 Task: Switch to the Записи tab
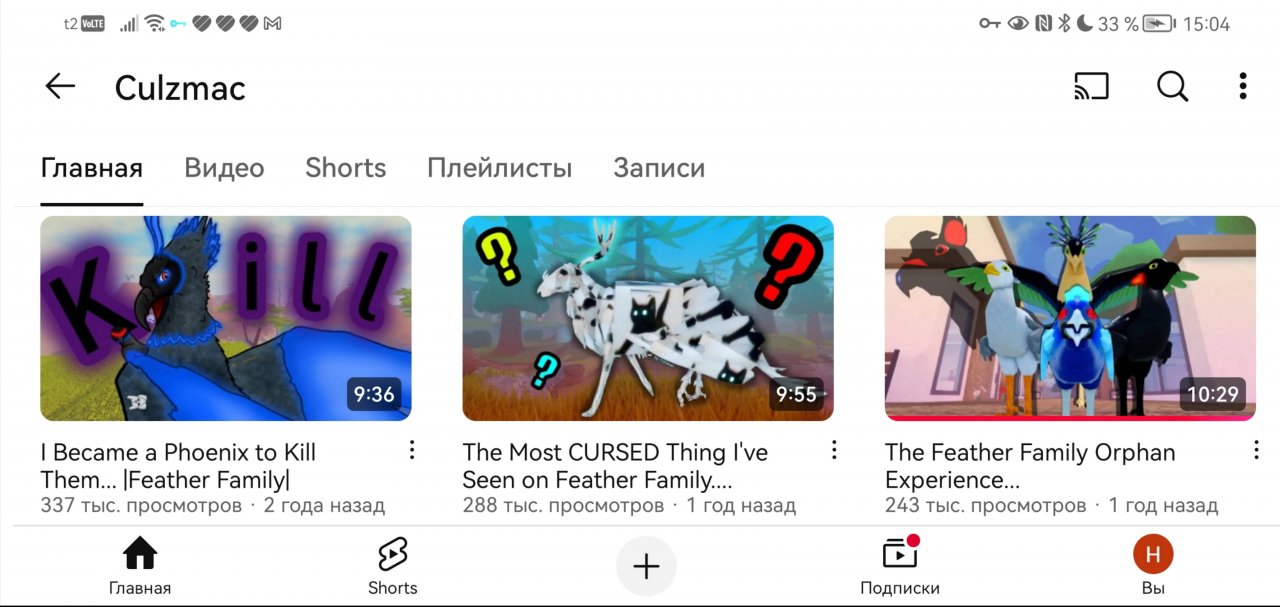point(659,168)
